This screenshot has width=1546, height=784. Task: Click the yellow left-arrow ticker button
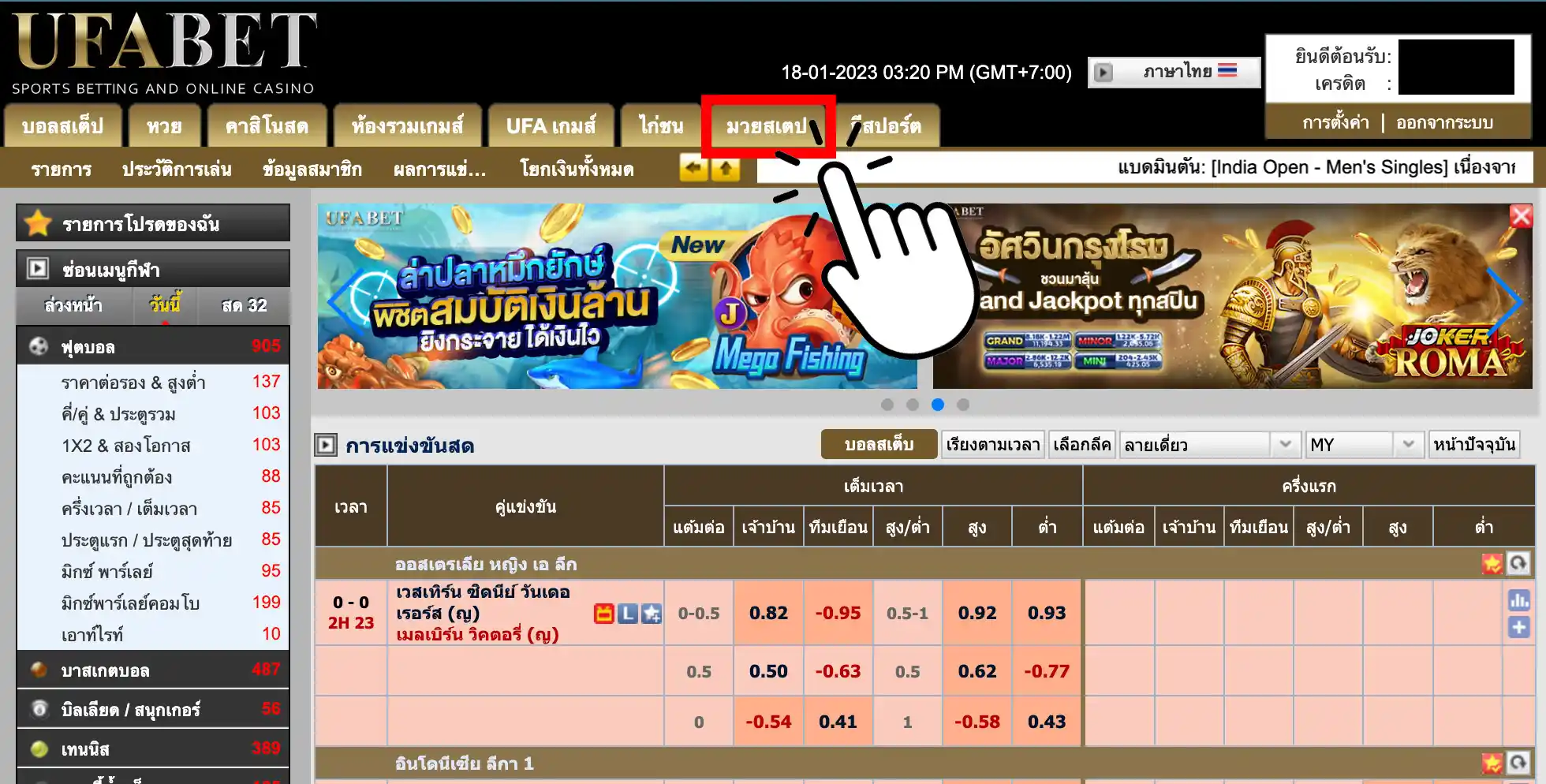(693, 167)
